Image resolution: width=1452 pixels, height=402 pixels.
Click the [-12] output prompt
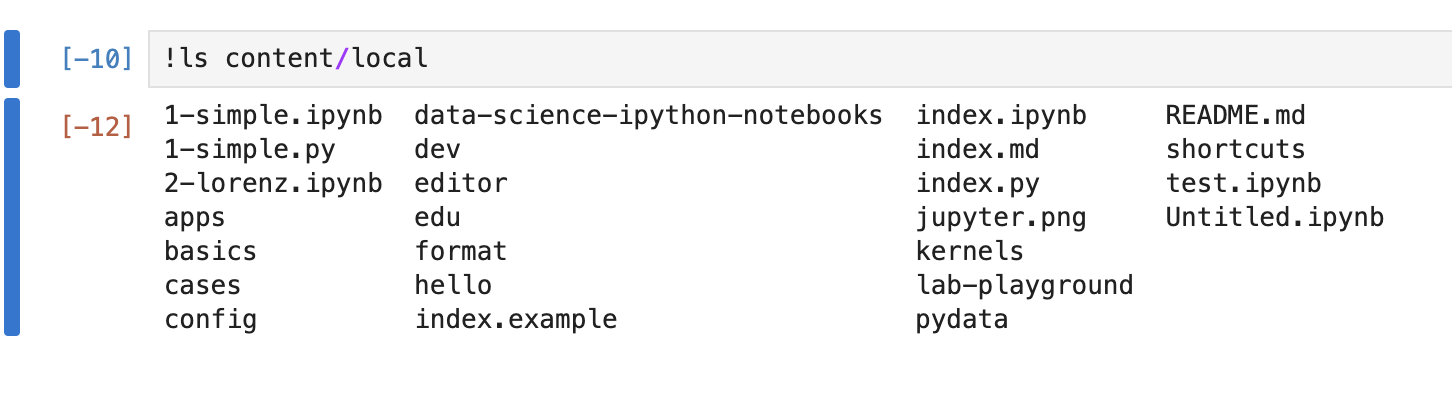click(x=97, y=127)
